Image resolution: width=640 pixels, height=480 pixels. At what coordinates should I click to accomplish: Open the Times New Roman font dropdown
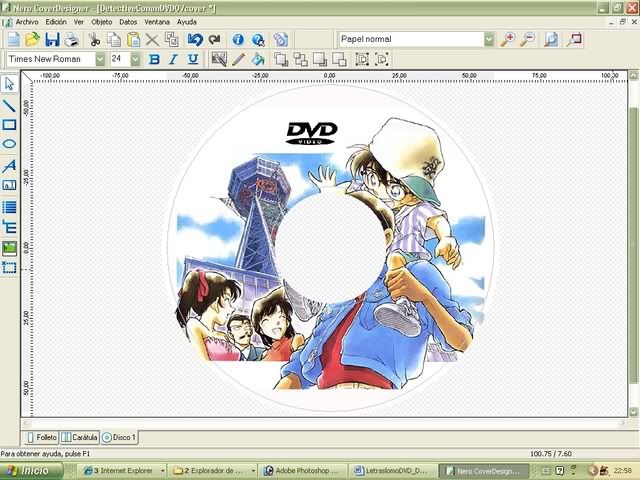(x=100, y=60)
